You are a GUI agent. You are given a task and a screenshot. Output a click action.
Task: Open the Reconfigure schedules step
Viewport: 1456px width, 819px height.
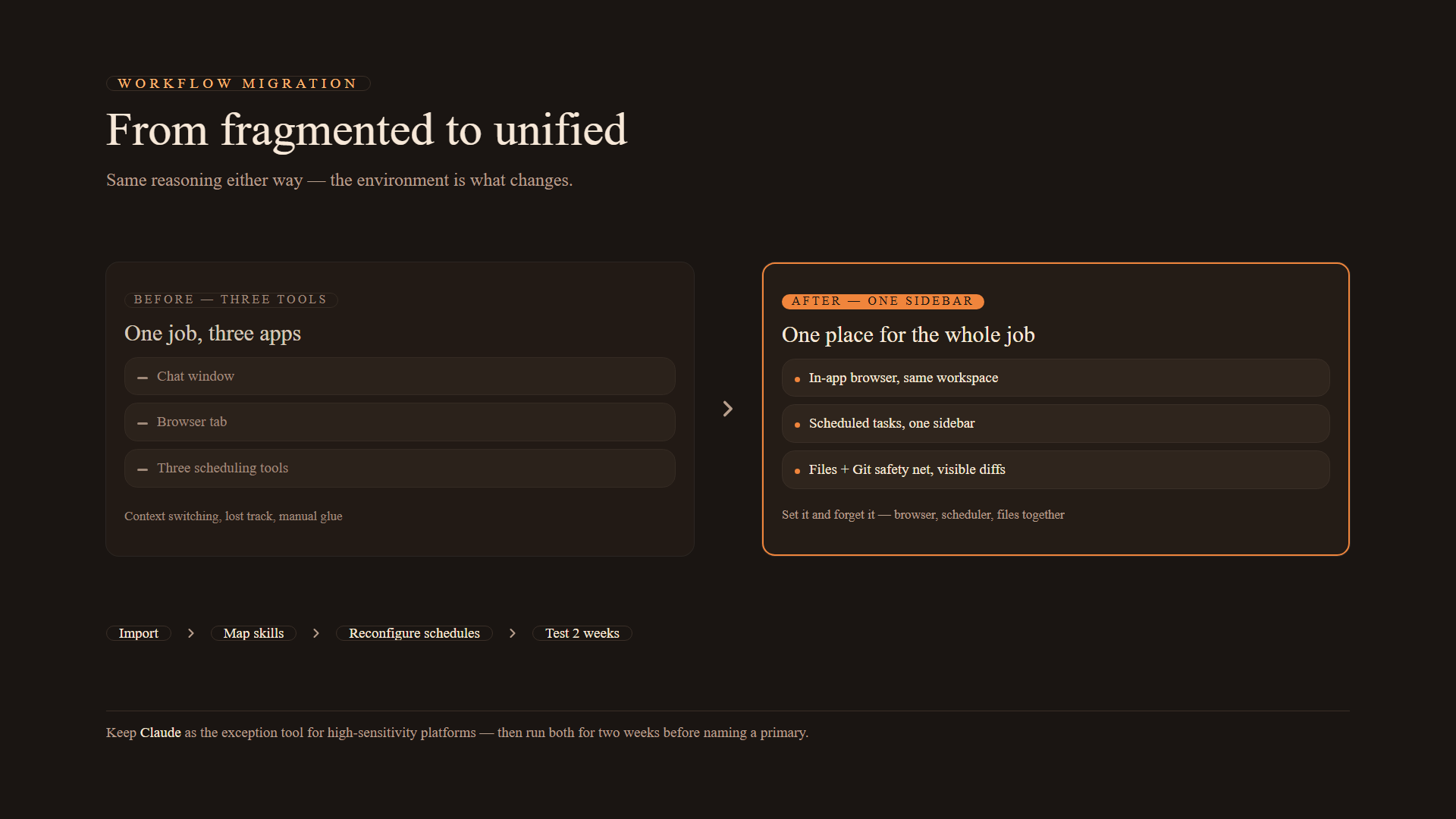414,633
